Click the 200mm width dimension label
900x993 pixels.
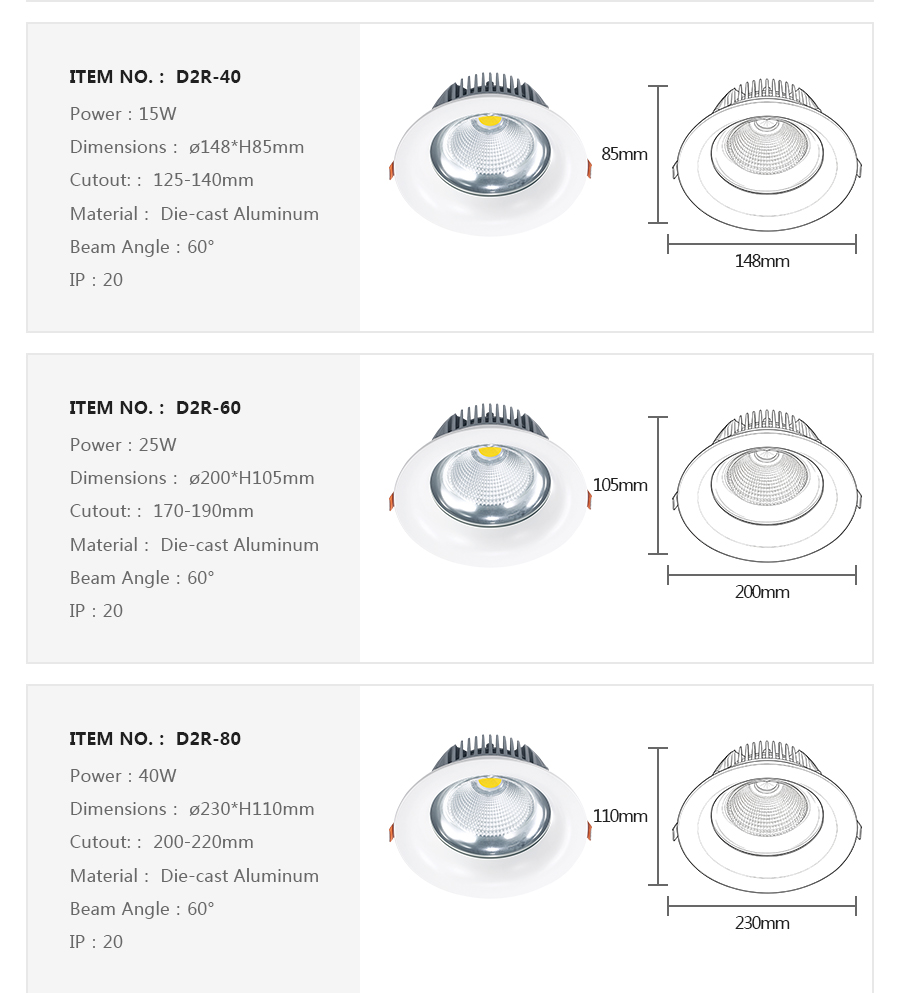tap(762, 592)
